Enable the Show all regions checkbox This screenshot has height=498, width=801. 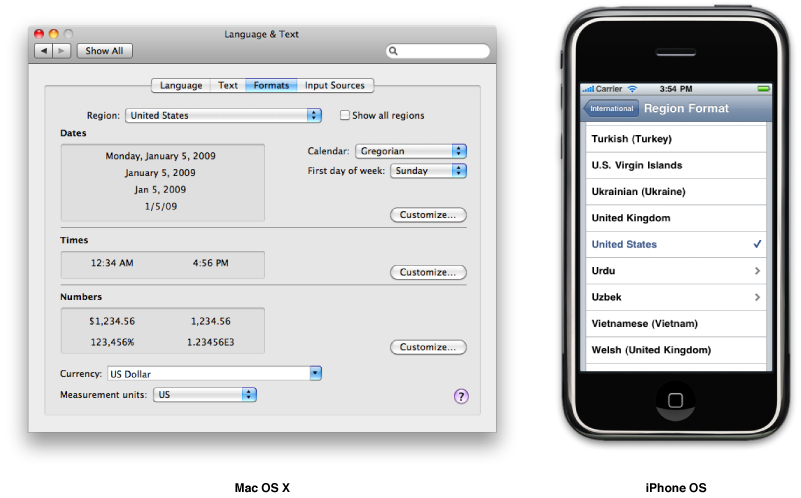tap(345, 115)
